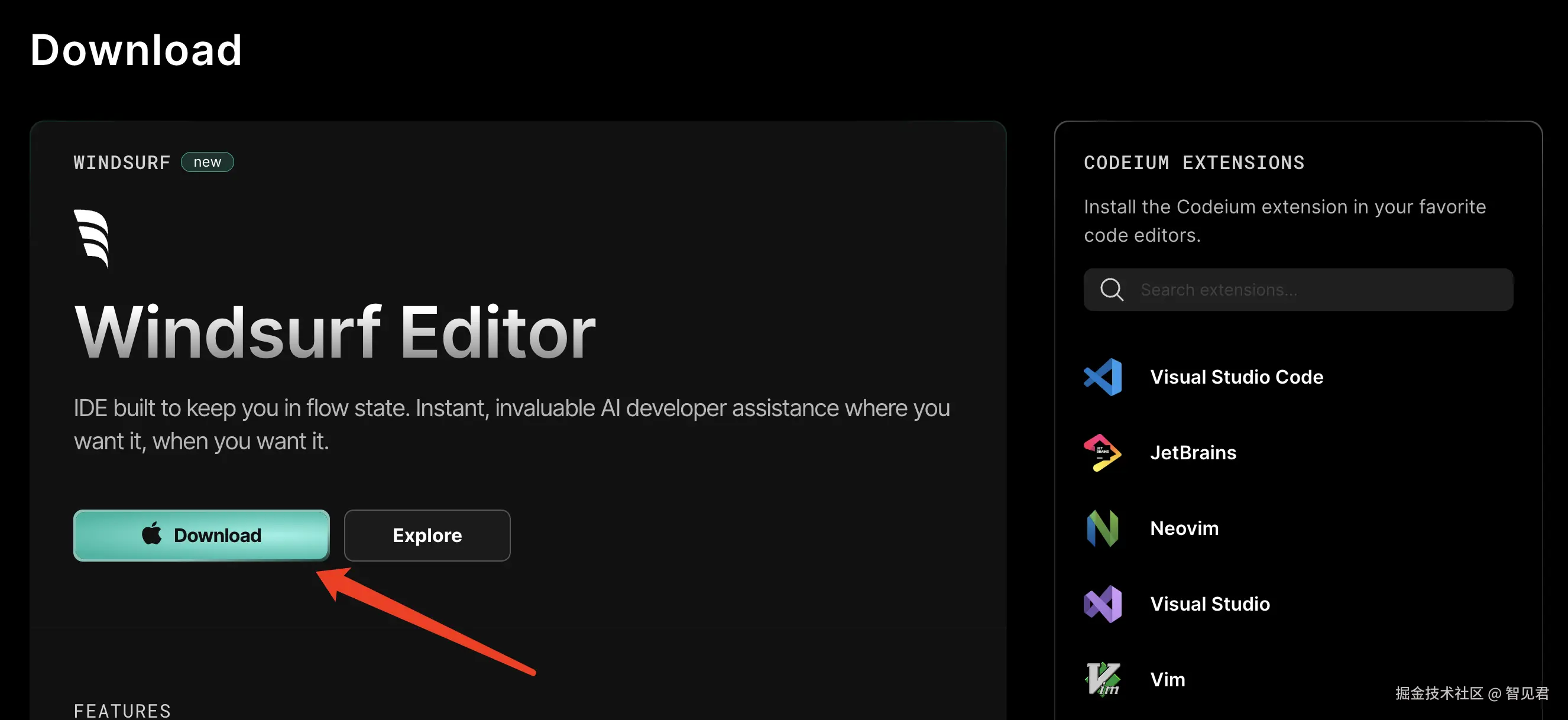The height and width of the screenshot is (720, 1568).
Task: Click the Codeium Extensions heading
Action: (1194, 163)
